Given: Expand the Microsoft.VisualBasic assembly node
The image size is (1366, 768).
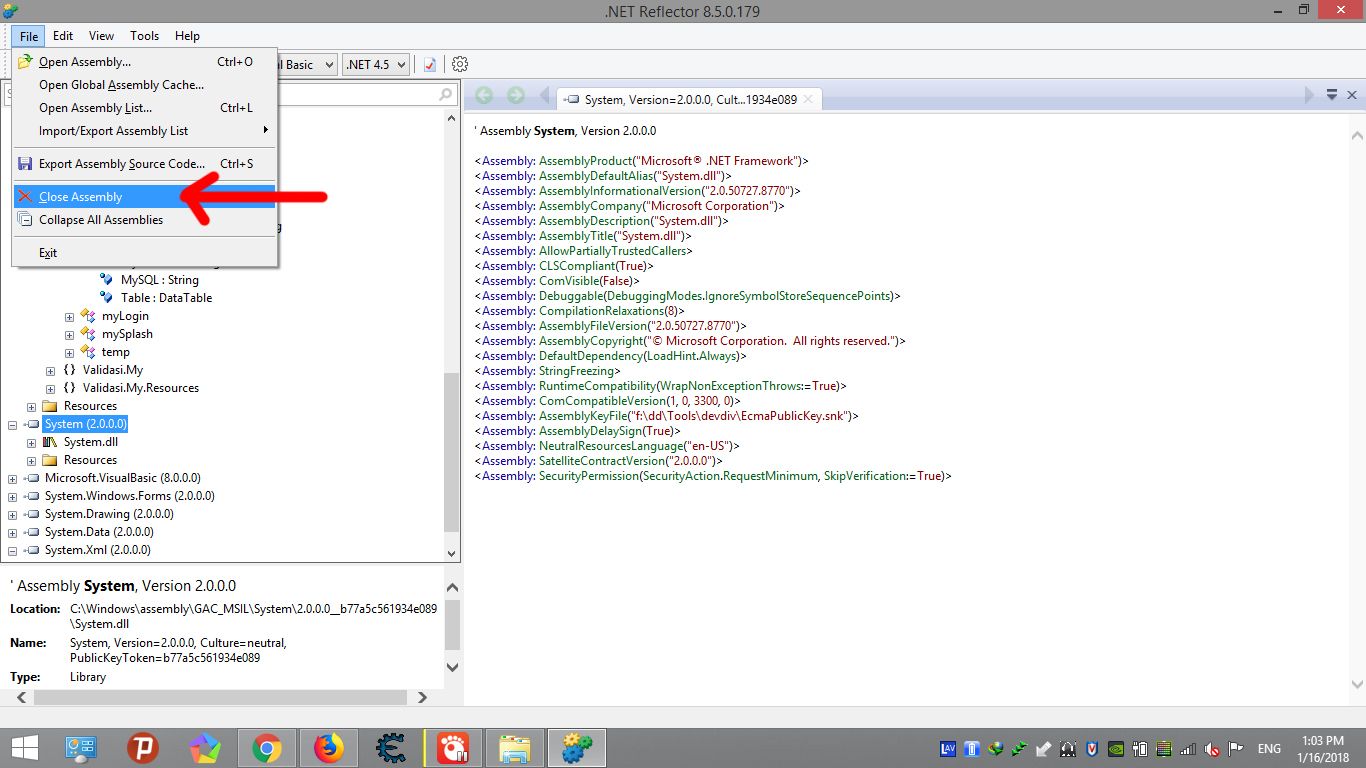Looking at the screenshot, I should 13,478.
